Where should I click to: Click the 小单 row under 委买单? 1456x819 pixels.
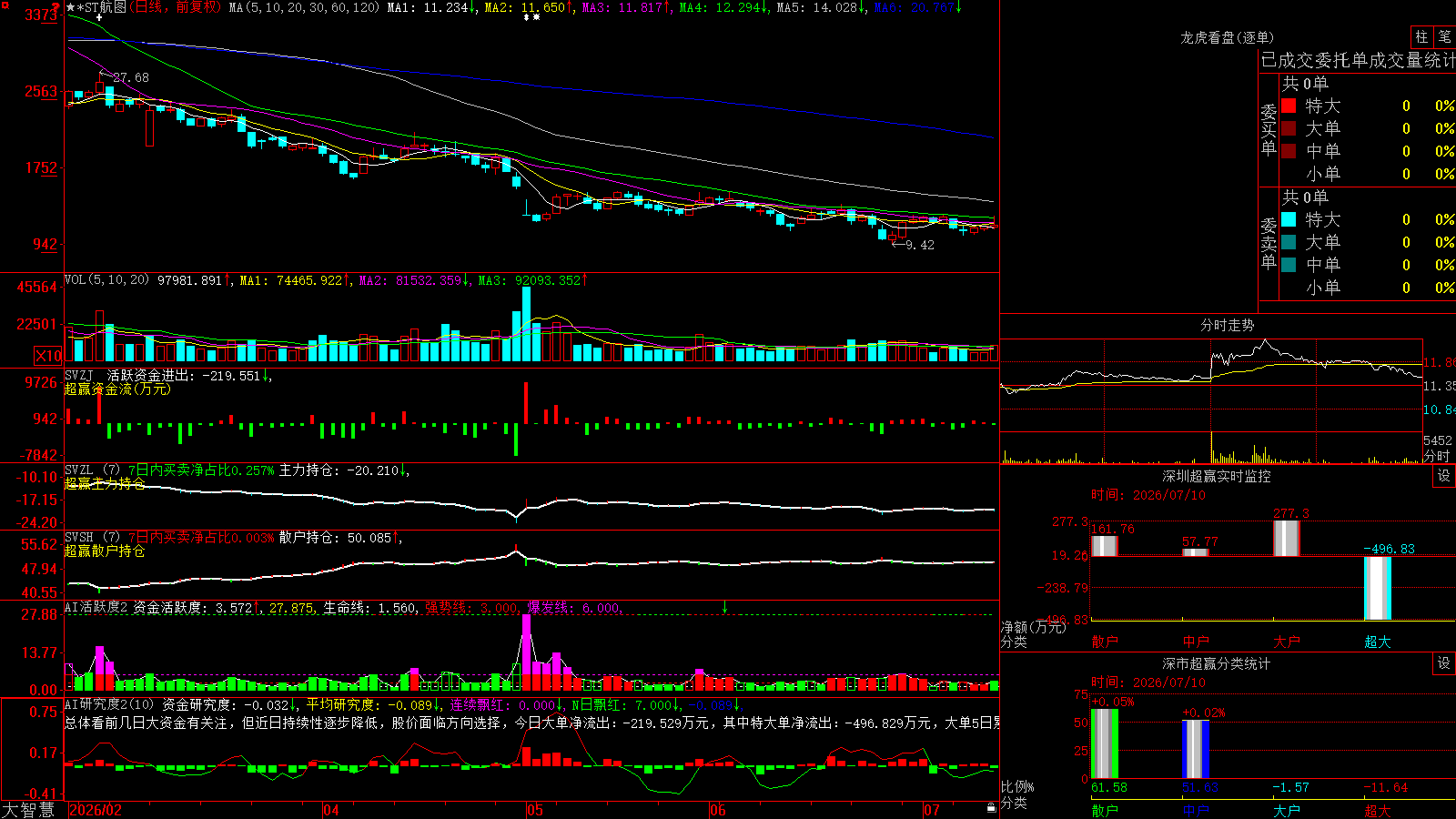point(1368,174)
